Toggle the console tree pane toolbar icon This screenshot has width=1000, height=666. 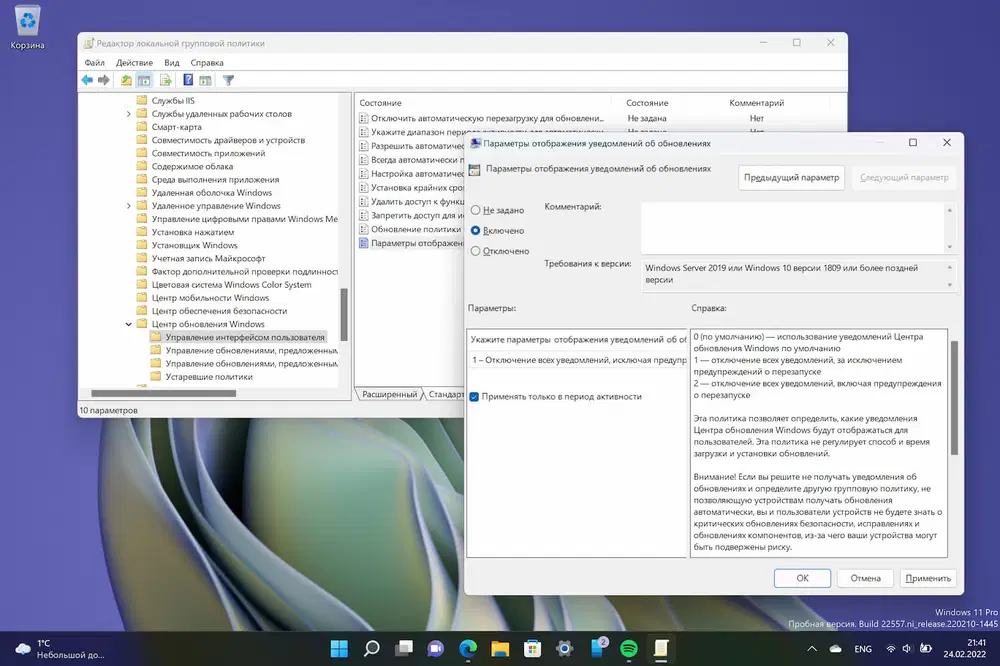pos(144,80)
